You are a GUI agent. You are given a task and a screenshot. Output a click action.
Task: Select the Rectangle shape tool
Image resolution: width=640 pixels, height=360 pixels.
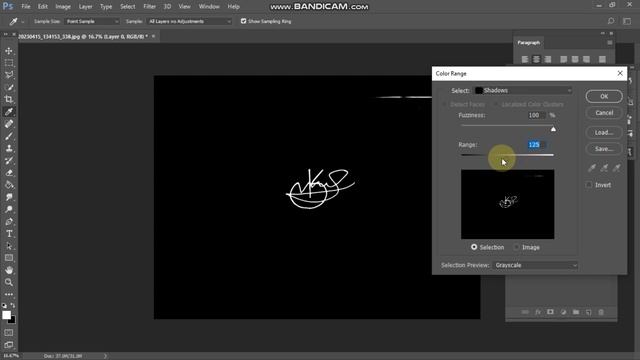point(9,258)
